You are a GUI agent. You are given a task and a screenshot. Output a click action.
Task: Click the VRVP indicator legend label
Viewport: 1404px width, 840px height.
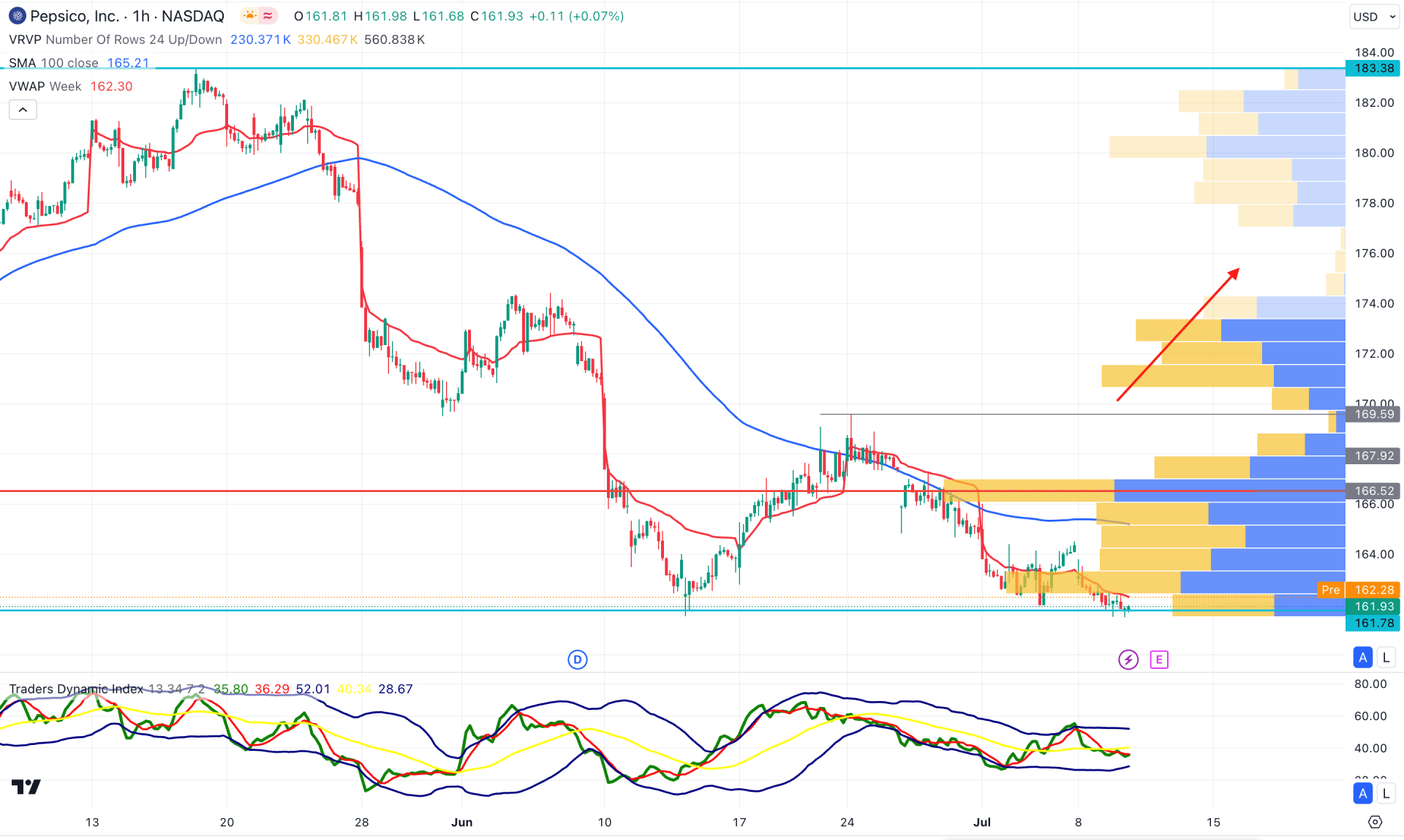click(115, 39)
